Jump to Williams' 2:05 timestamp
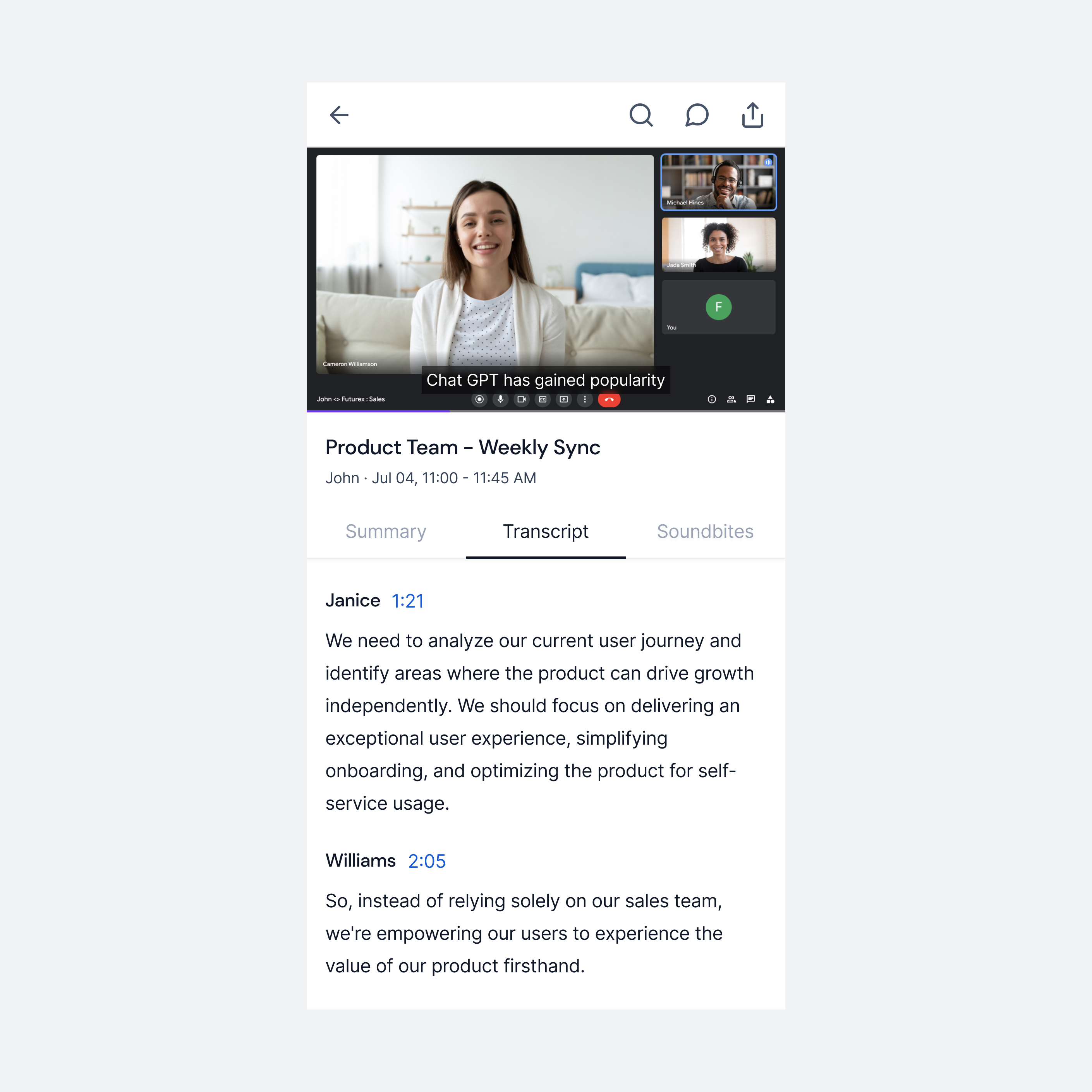 click(427, 861)
